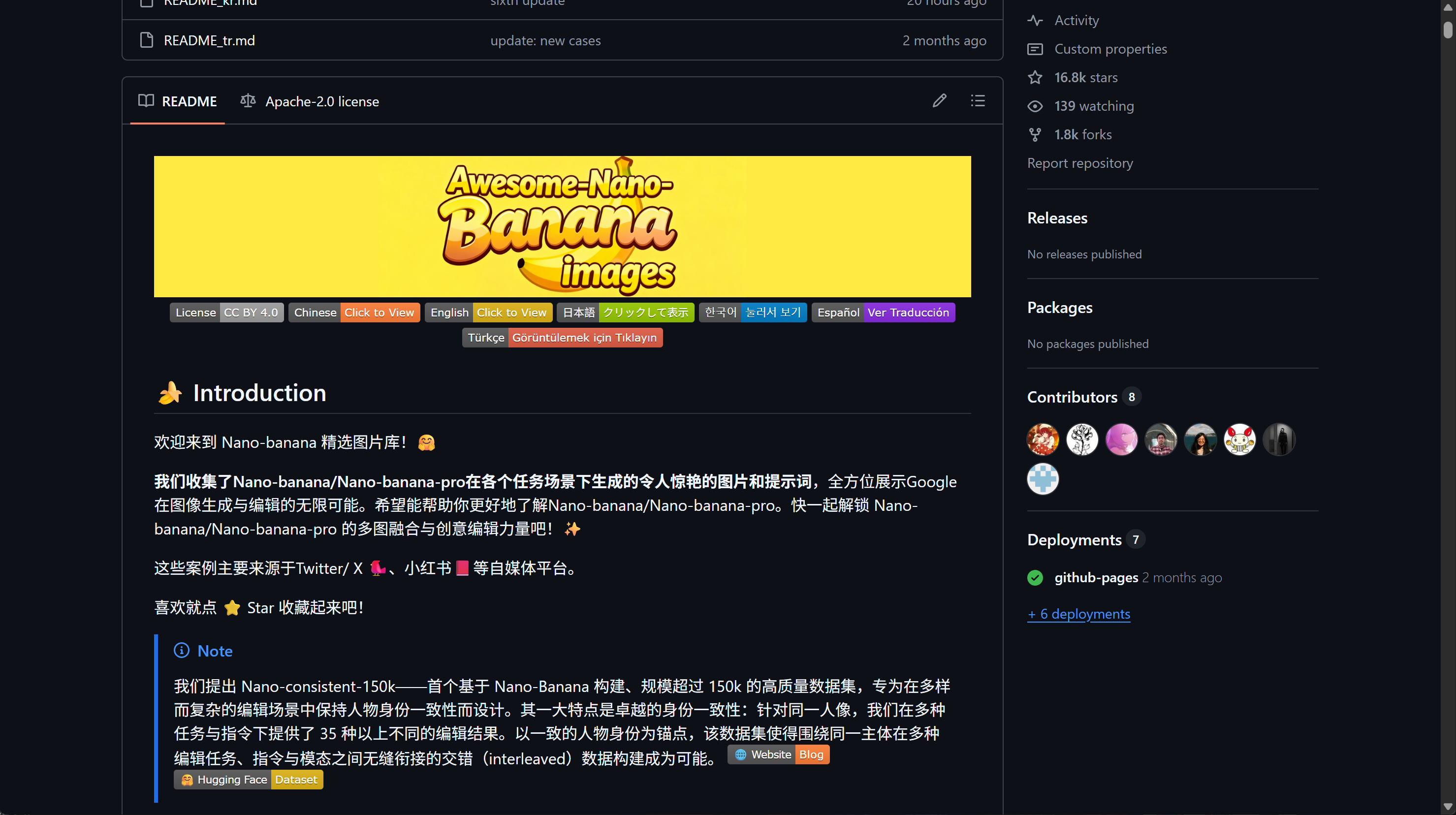Click the License CC BY 4.0 badge
The height and width of the screenshot is (815, 1456).
226,313
